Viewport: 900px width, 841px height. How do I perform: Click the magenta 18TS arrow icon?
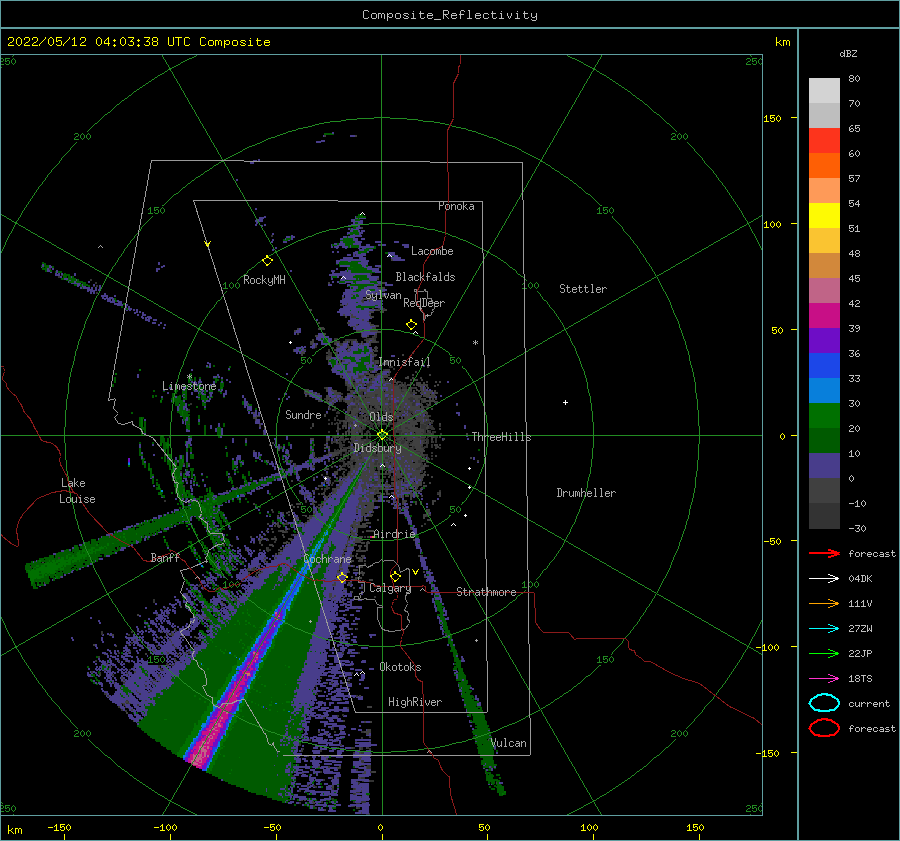pos(824,679)
